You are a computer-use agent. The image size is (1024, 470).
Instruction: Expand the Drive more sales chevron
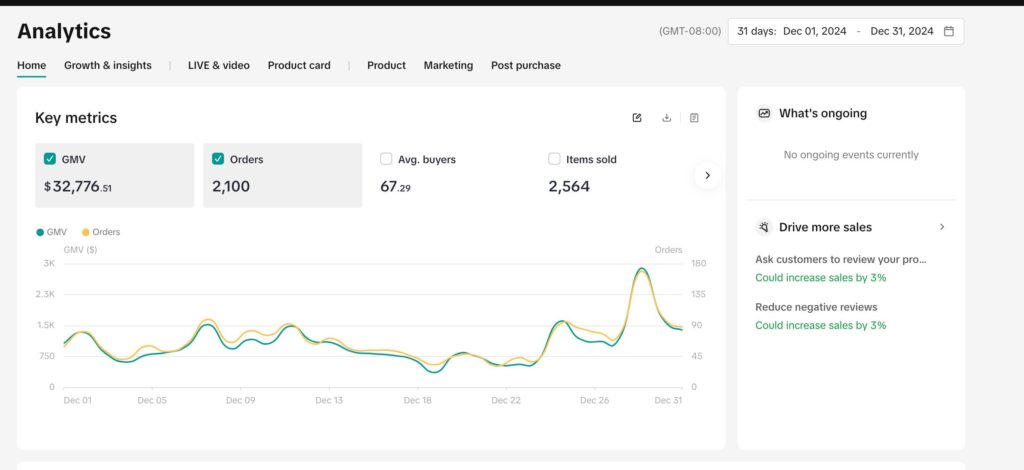(941, 227)
